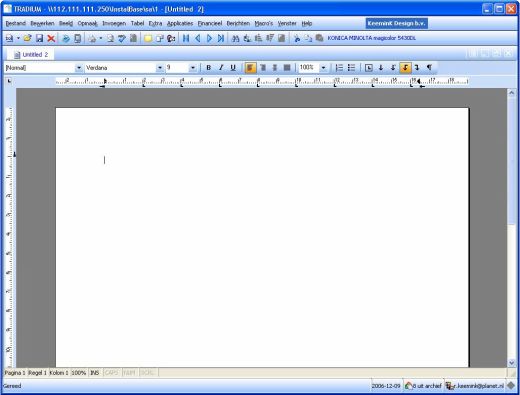Go to next record arrow icon
The image size is (520, 395).
click(x=209, y=38)
